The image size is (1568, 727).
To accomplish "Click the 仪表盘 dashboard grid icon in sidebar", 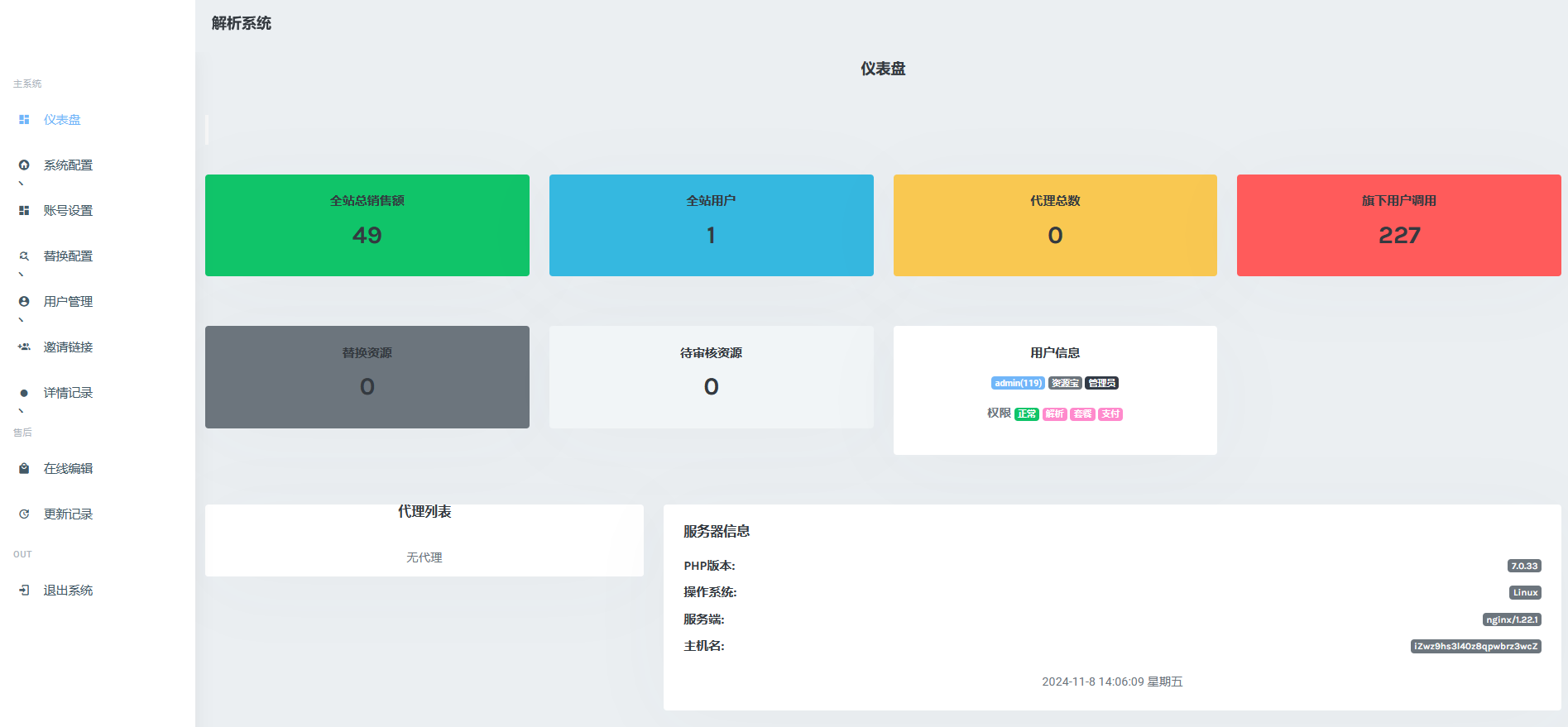I will point(24,120).
